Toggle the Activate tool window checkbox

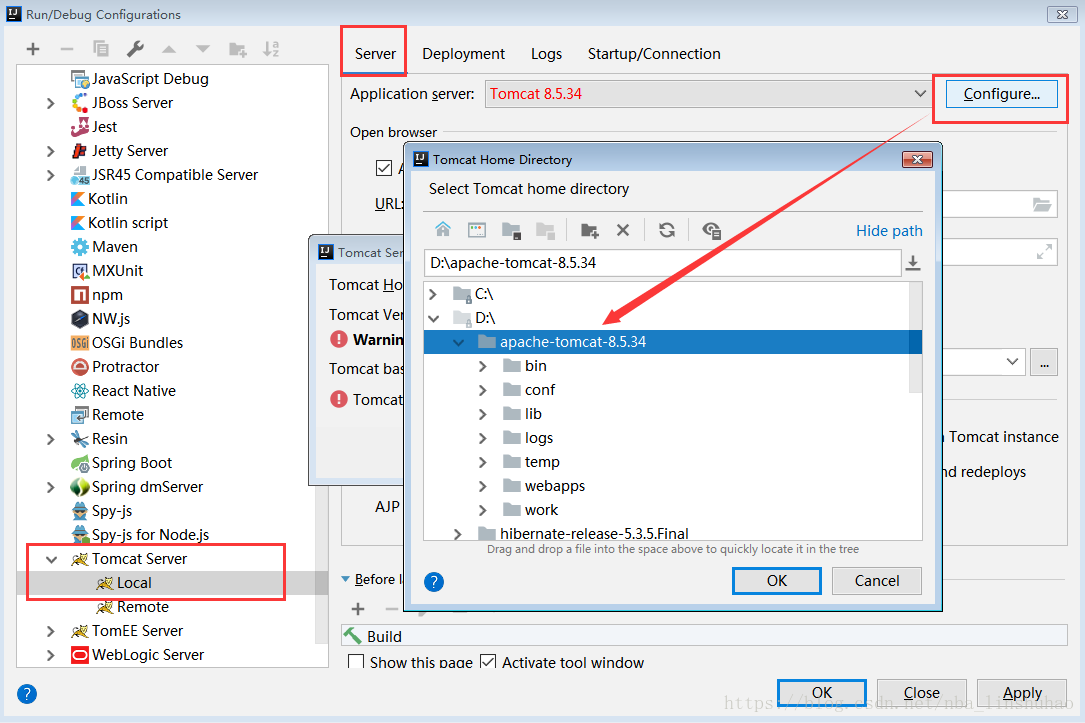pyautogui.click(x=488, y=661)
